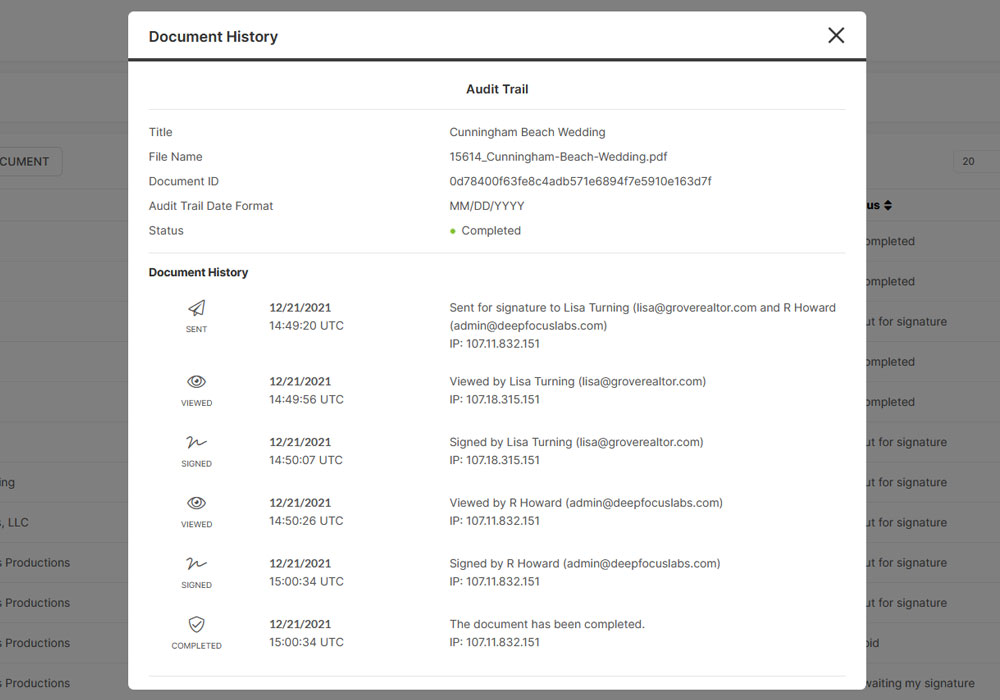Click the MM/DD/YYYY date format value
The height and width of the screenshot is (700, 1000).
(487, 206)
